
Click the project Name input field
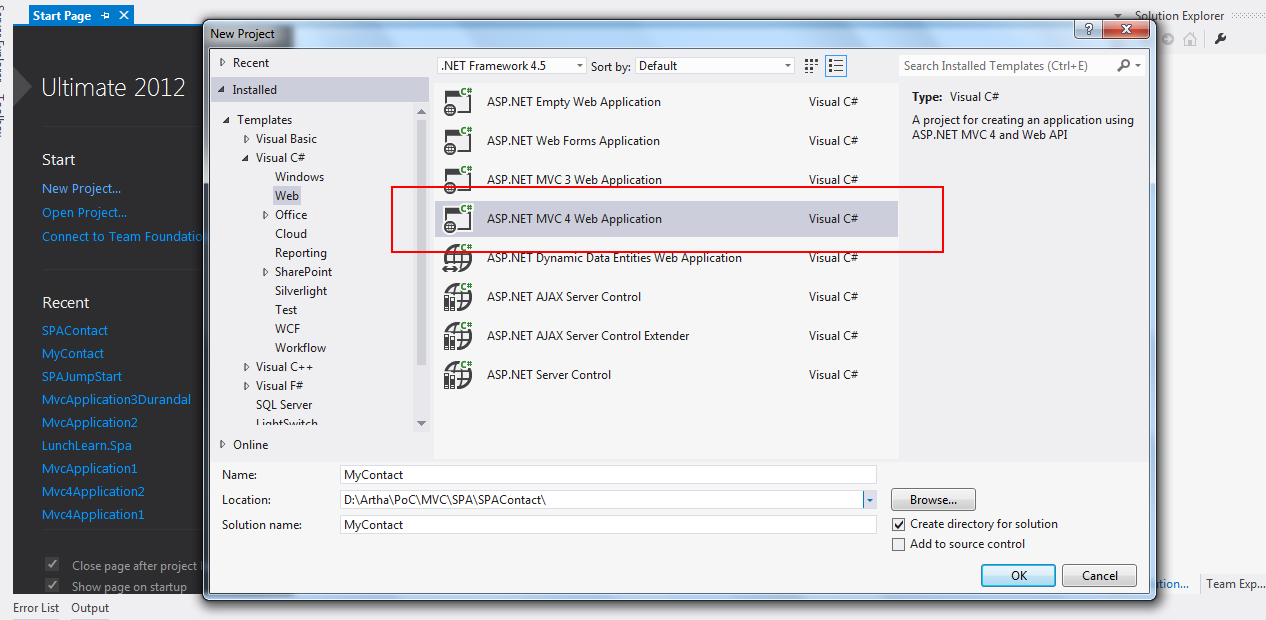pyautogui.click(x=608, y=475)
